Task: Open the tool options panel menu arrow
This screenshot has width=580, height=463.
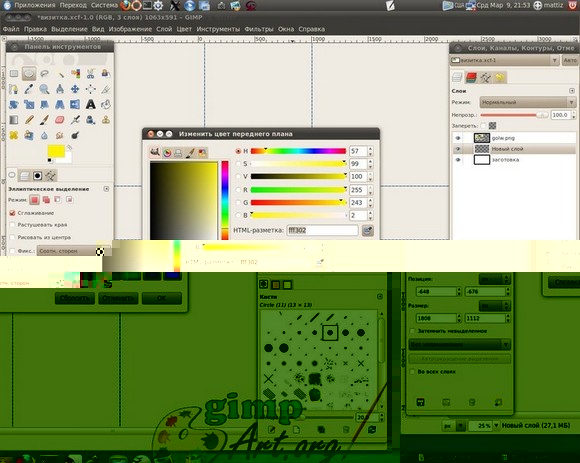Action: (x=106, y=189)
